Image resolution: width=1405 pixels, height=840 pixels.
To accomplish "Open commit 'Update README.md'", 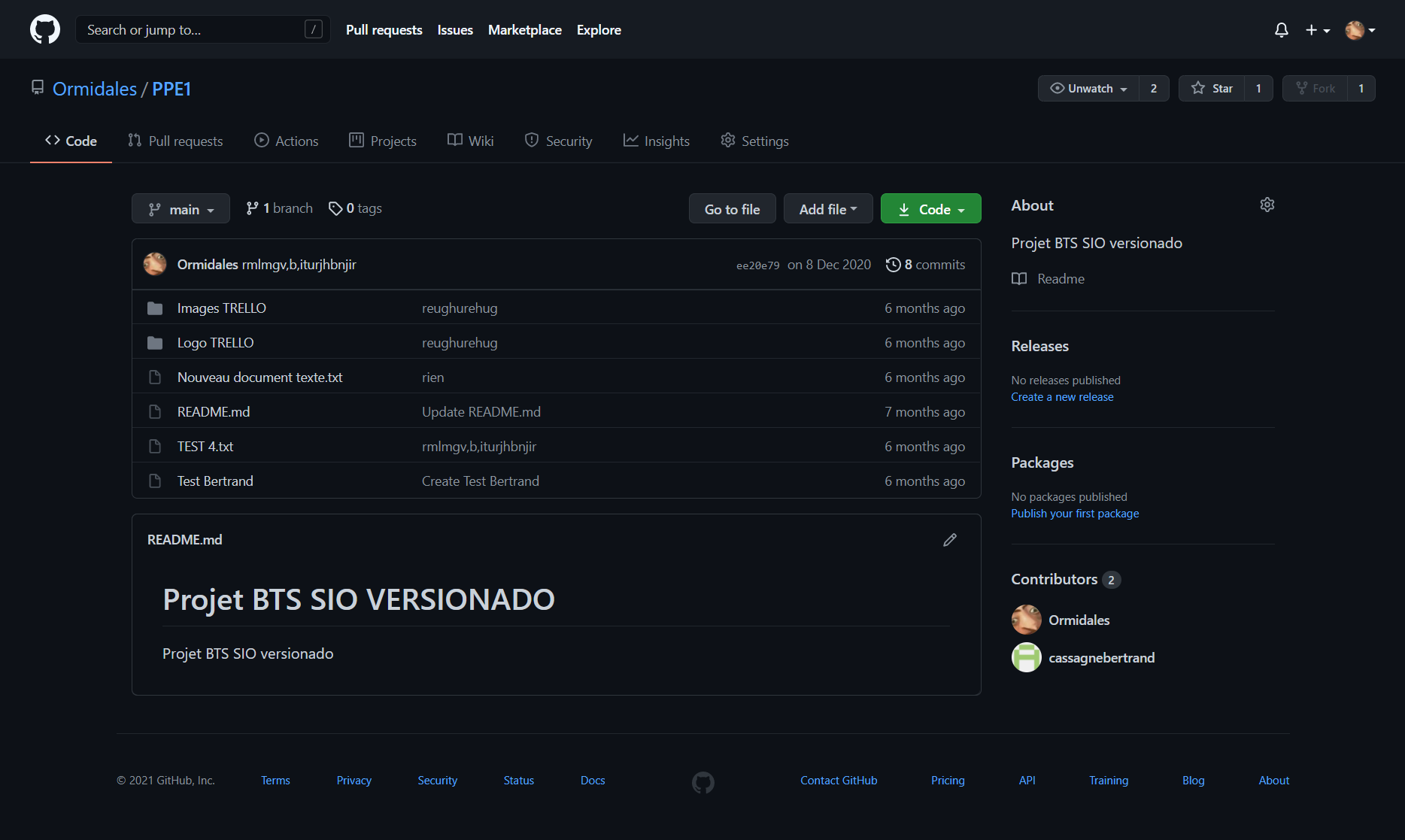I will [x=481, y=411].
